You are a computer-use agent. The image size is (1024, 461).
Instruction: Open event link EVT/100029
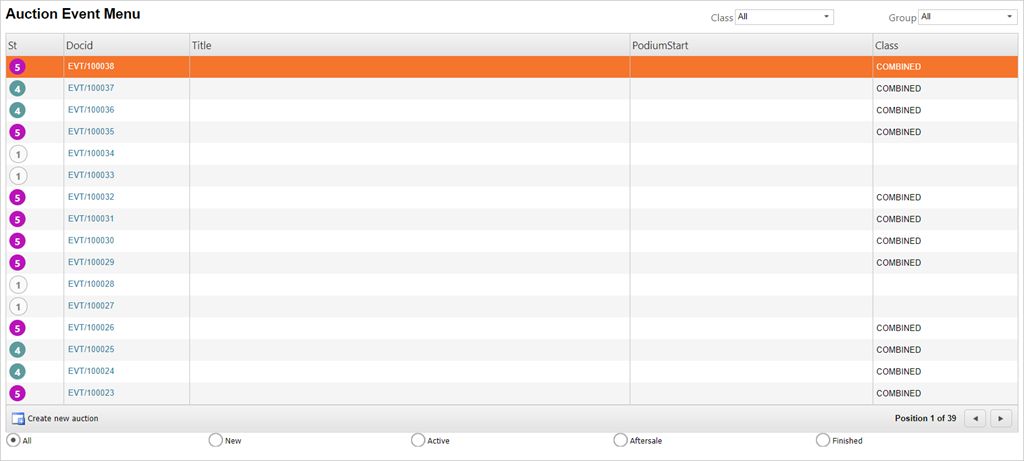91,262
